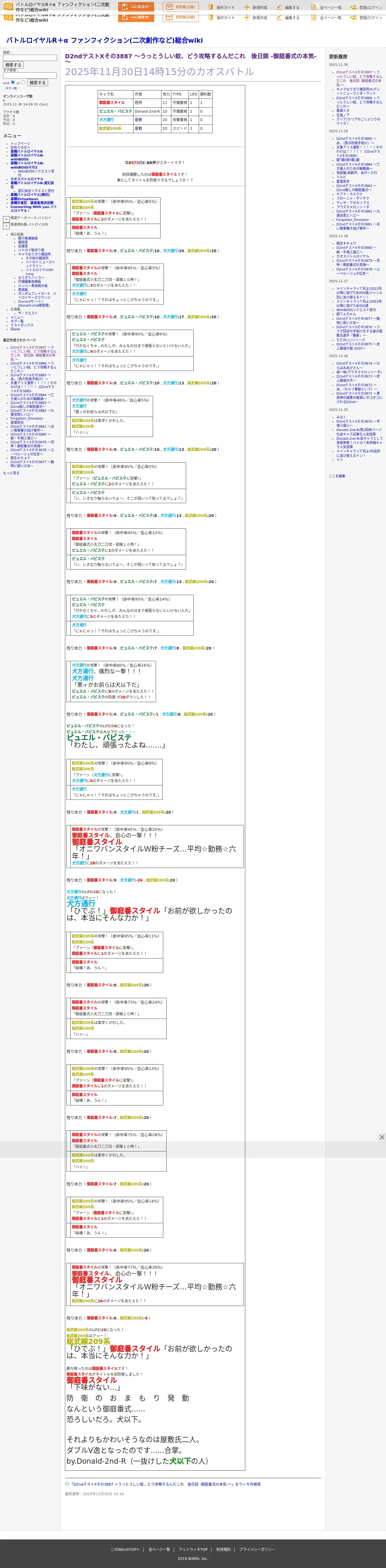Expand 関連資料集-バトロイ以外 plus box

6,226
